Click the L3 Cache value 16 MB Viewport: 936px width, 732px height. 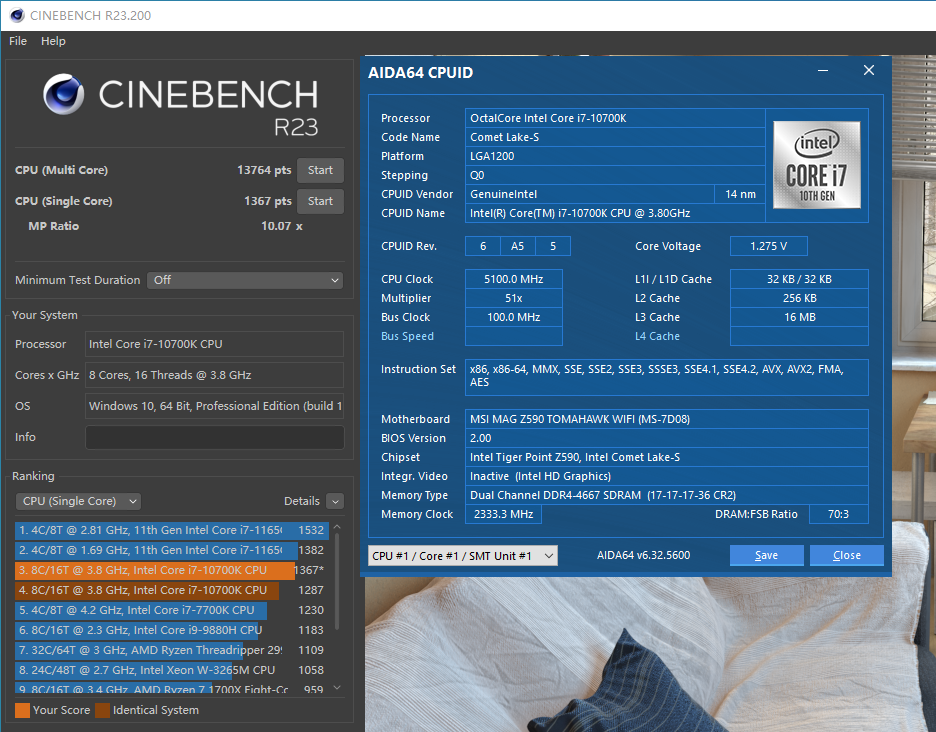[x=799, y=317]
